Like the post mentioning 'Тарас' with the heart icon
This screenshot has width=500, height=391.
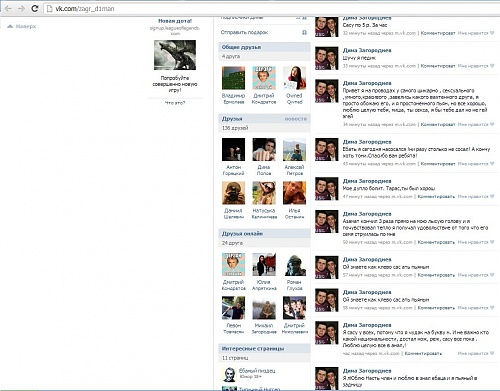coord(492,196)
